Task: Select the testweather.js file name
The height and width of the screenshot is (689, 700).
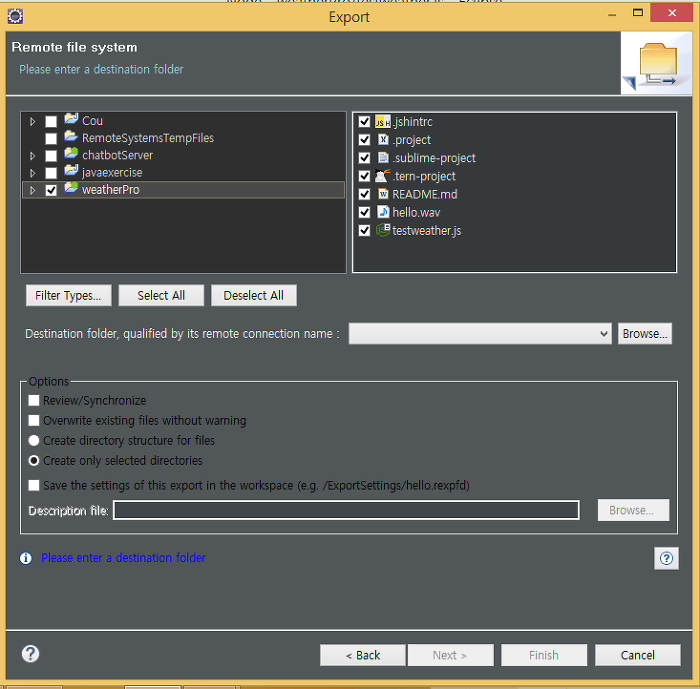Action: (426, 230)
